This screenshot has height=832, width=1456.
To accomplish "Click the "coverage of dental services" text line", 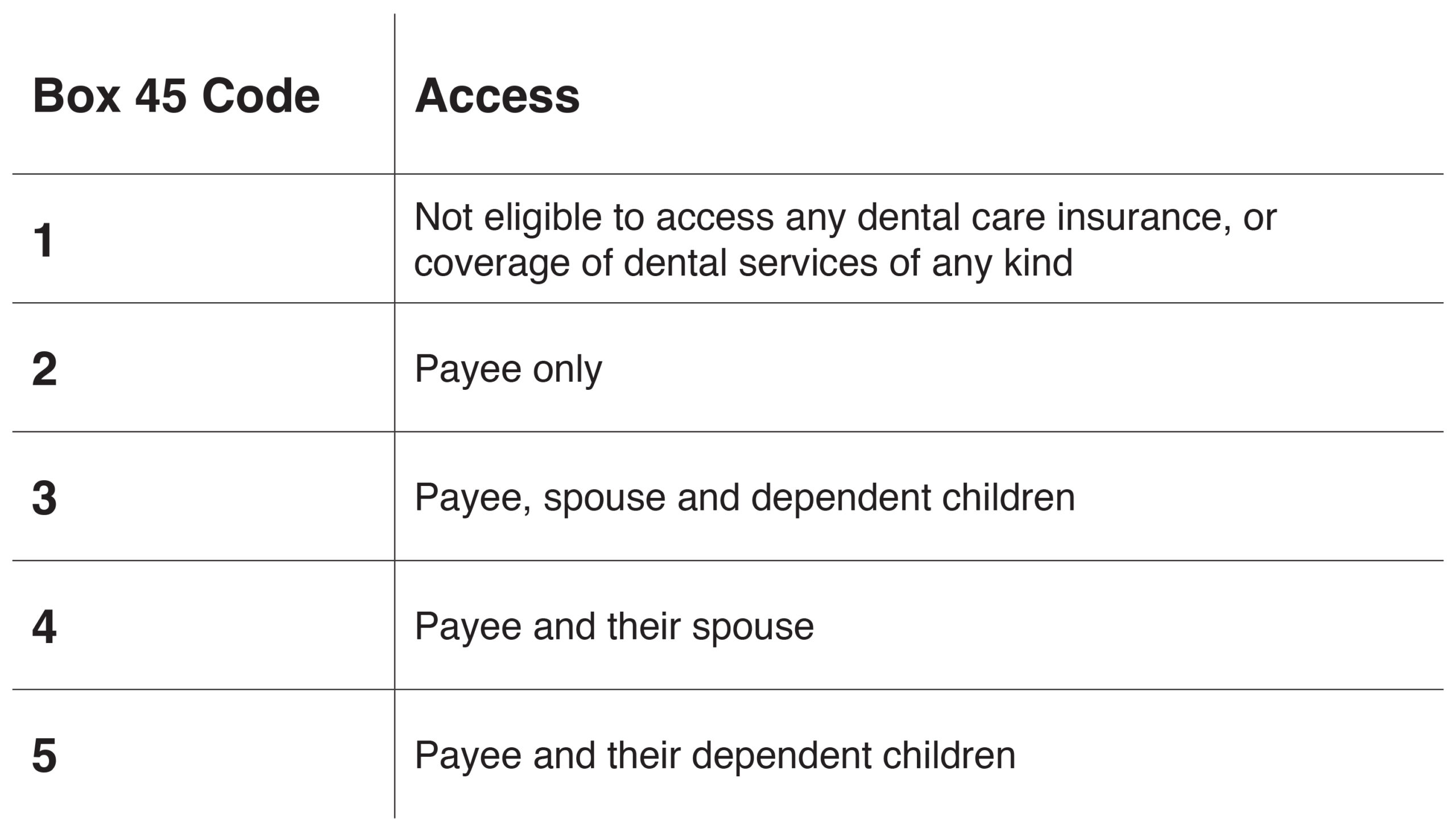I will coord(743,263).
